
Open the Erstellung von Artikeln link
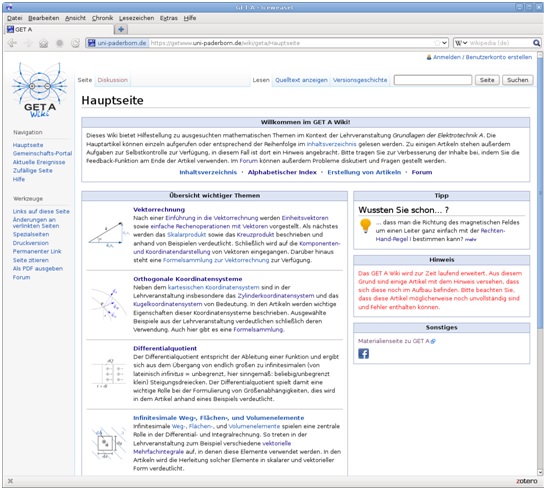pos(364,172)
